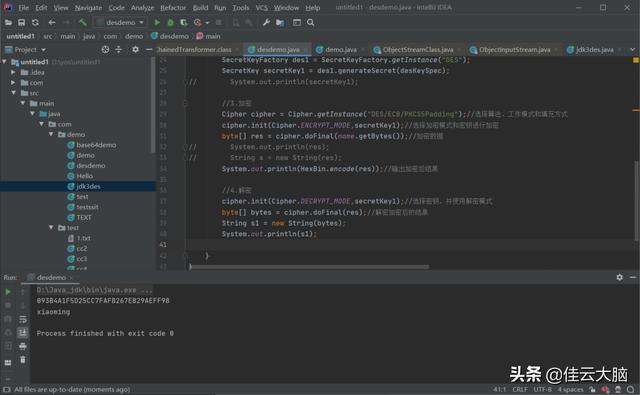Open Project Structure folder icon
The height and width of the screenshot is (395, 640).
[x=280, y=22]
